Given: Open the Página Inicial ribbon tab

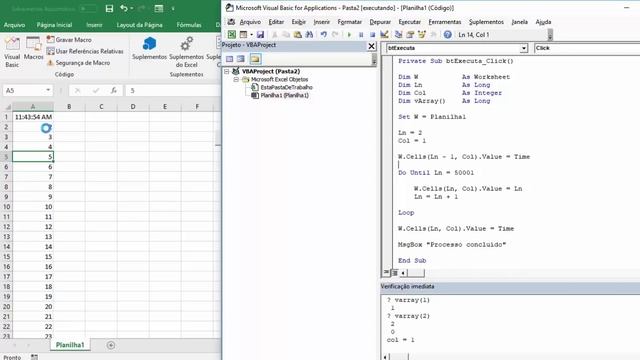Looking at the screenshot, I should [54, 25].
